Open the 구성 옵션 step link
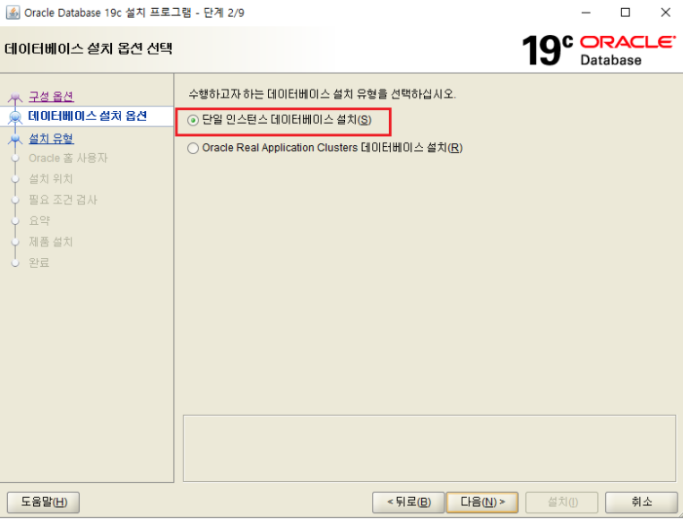Screen dimensions: 683x519 (x=51, y=96)
